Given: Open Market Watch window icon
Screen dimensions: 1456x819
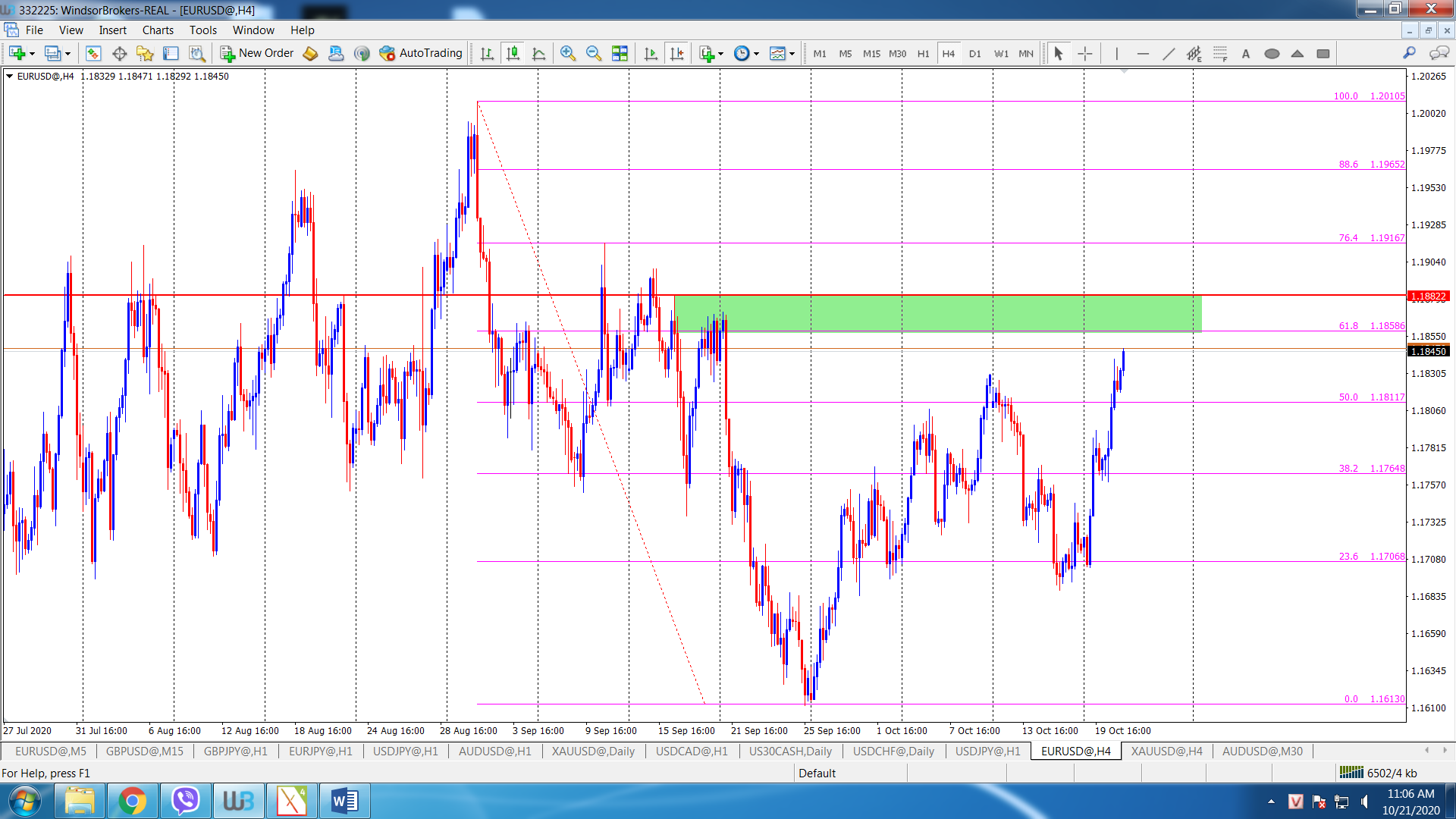Looking at the screenshot, I should coord(93,53).
